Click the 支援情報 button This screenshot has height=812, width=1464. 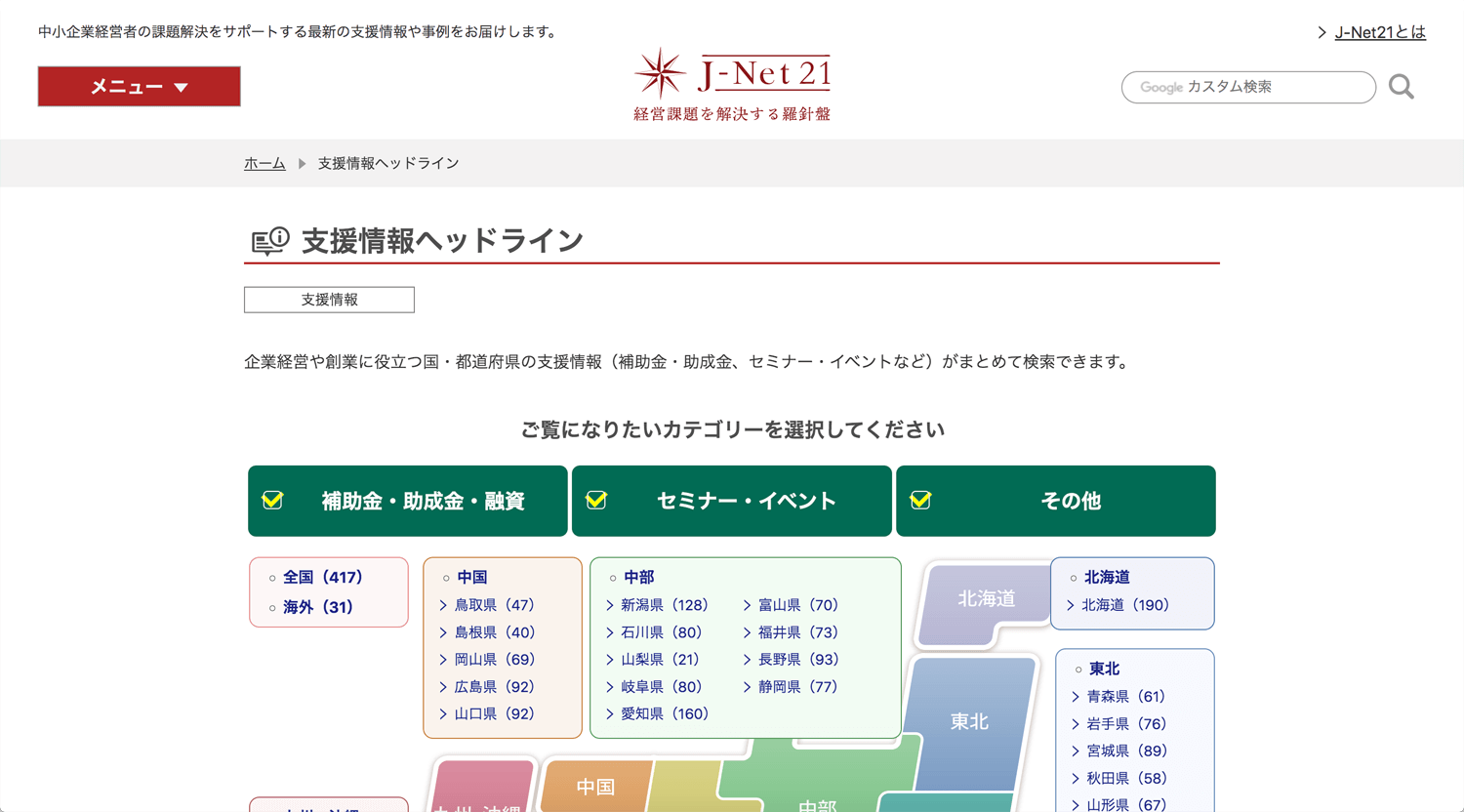329,300
